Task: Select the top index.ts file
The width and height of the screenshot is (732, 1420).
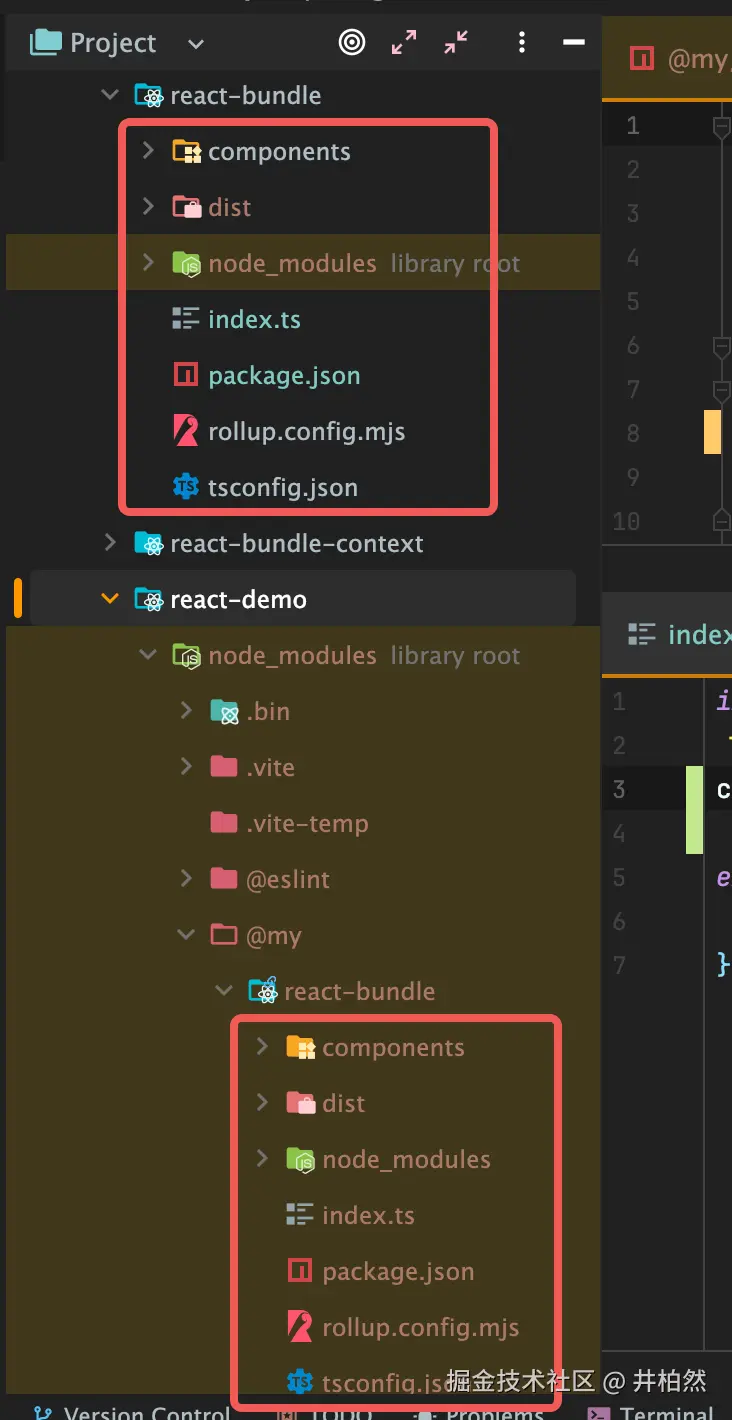Action: coord(254,319)
